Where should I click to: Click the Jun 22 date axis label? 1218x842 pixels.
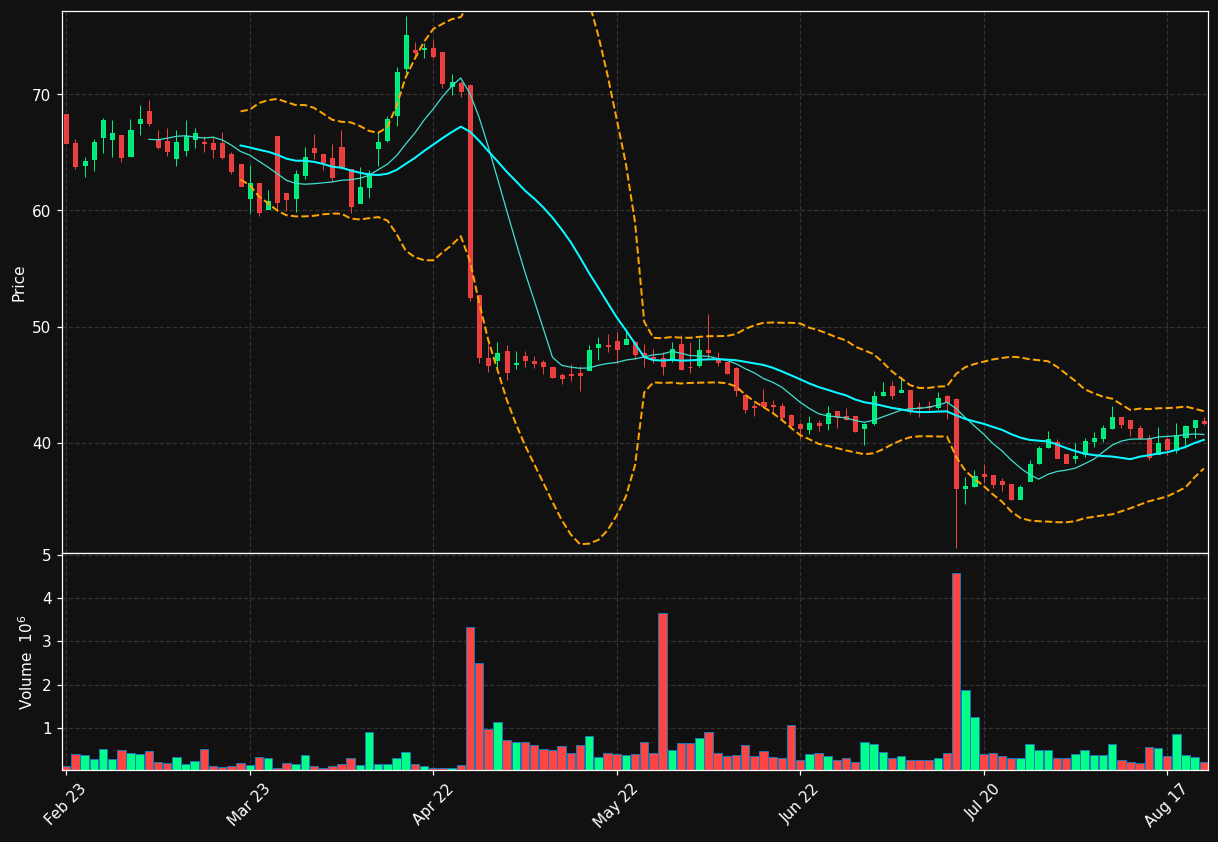point(799,805)
